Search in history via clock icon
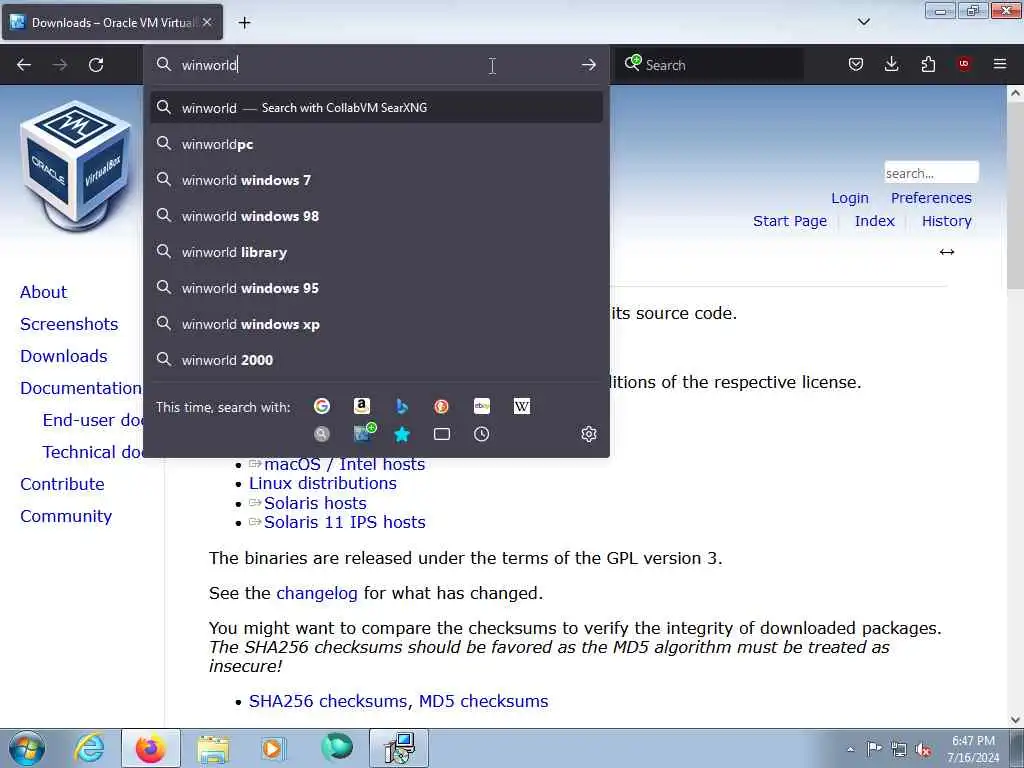 pos(481,434)
